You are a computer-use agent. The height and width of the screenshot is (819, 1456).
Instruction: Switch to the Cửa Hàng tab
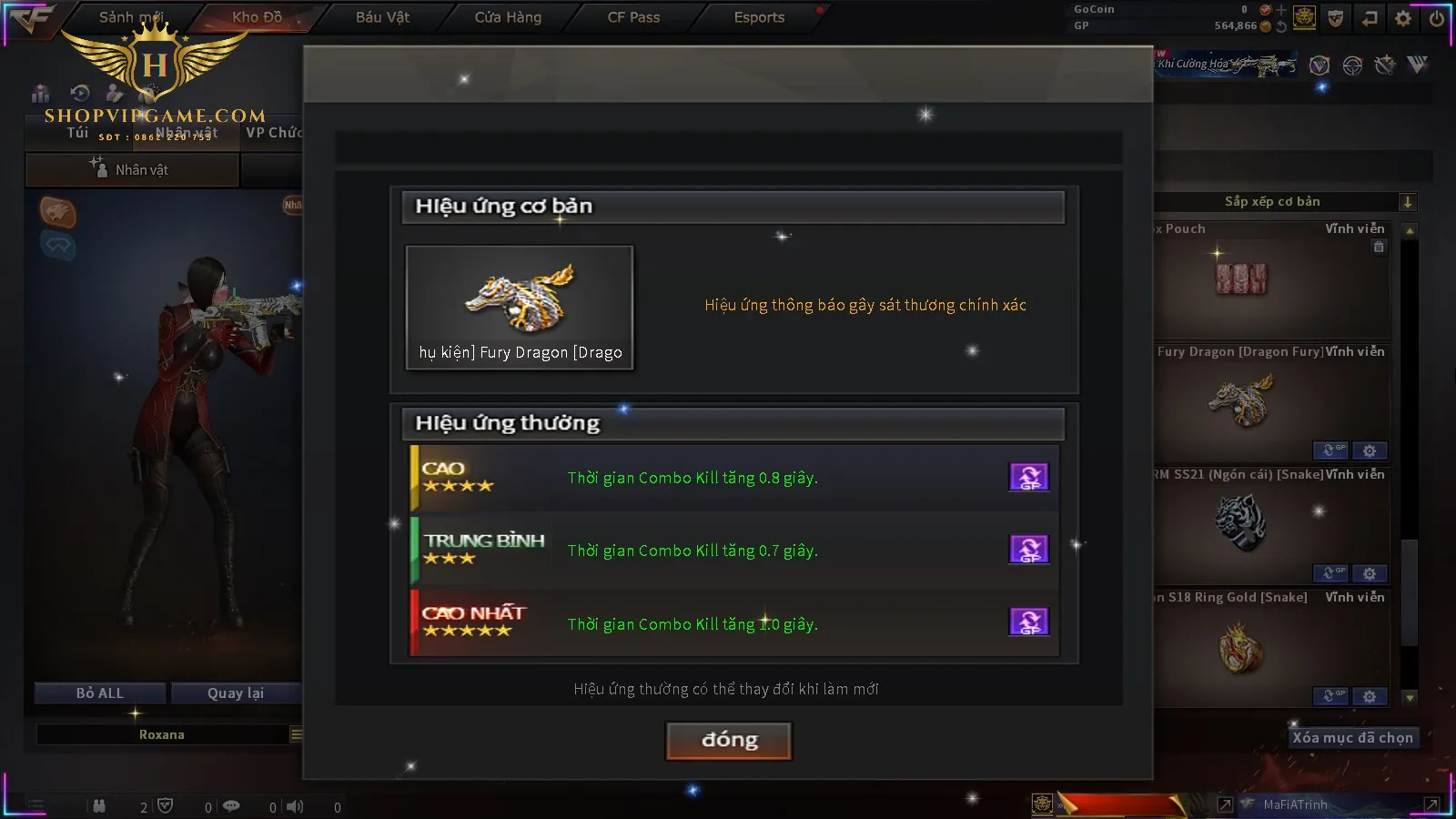pyautogui.click(x=508, y=17)
